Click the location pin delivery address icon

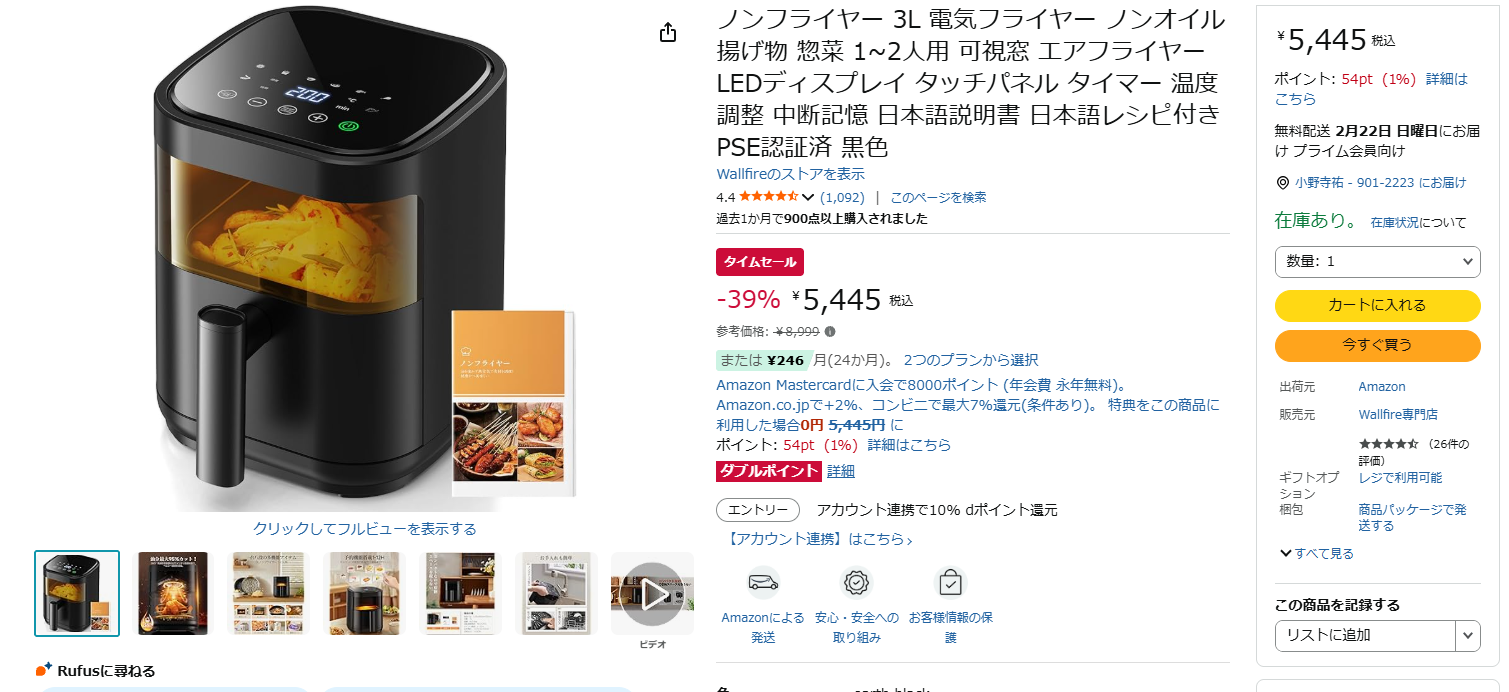[x=1283, y=183]
